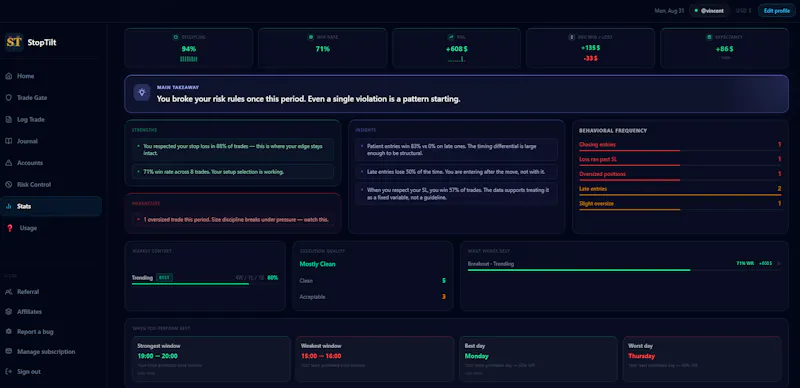Viewport: 800px width, 388px height.
Task: Click the Loss ran past SL row
Action: tap(680, 160)
